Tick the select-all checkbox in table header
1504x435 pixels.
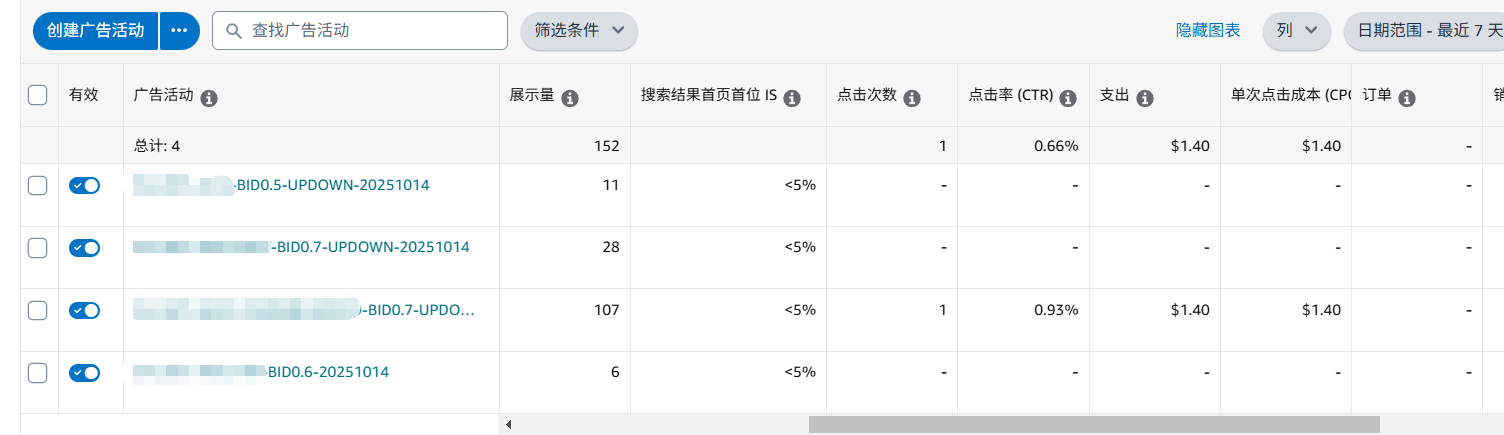(x=38, y=96)
